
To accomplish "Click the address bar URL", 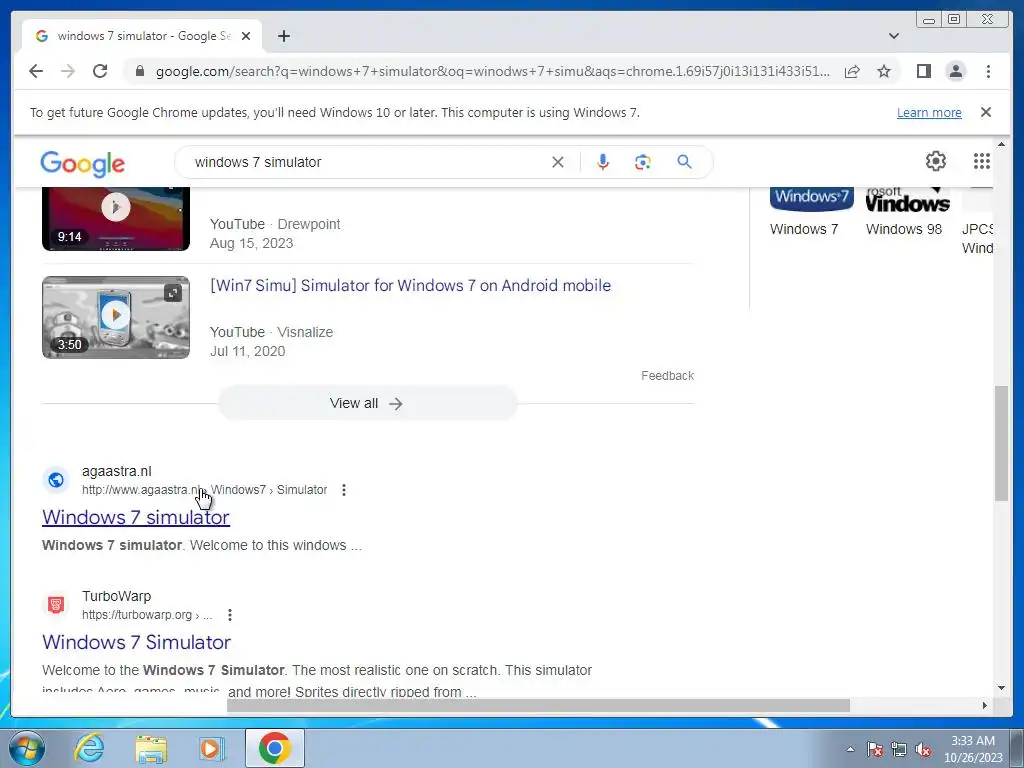I will 493,71.
